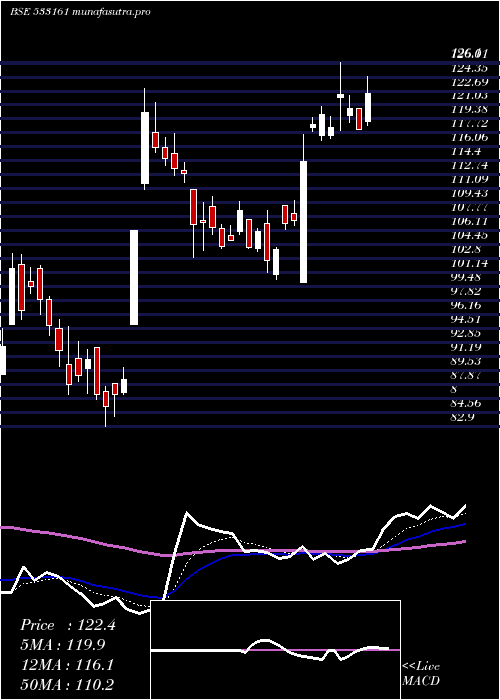500x700 pixels.
Task: Click the 117.72 price axis label
Action: click(469, 124)
